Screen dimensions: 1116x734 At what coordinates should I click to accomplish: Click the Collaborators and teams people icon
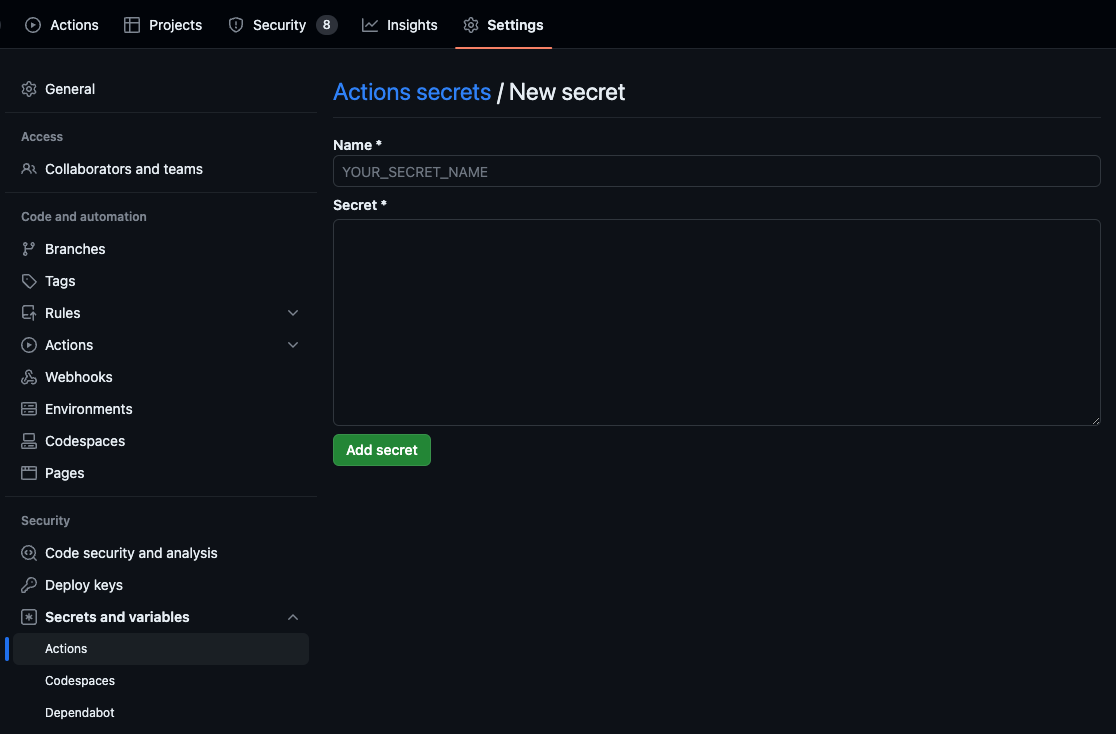[28, 169]
